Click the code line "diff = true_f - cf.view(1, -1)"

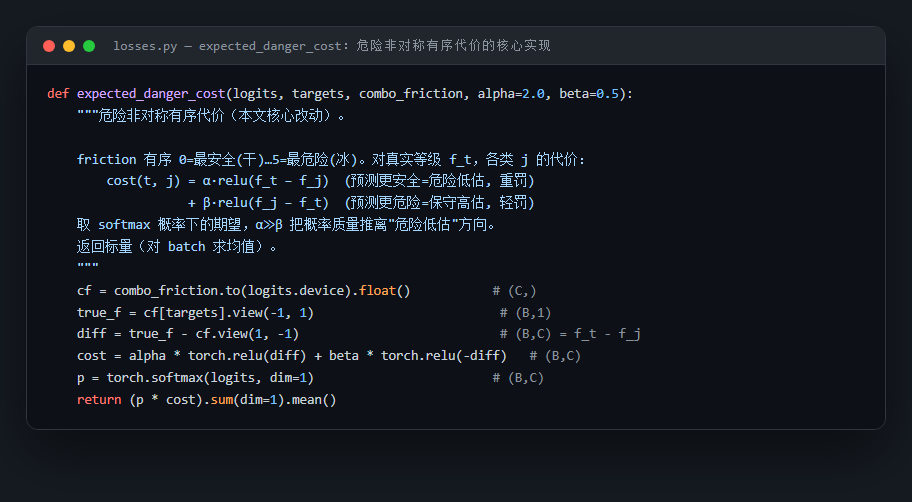(188, 334)
